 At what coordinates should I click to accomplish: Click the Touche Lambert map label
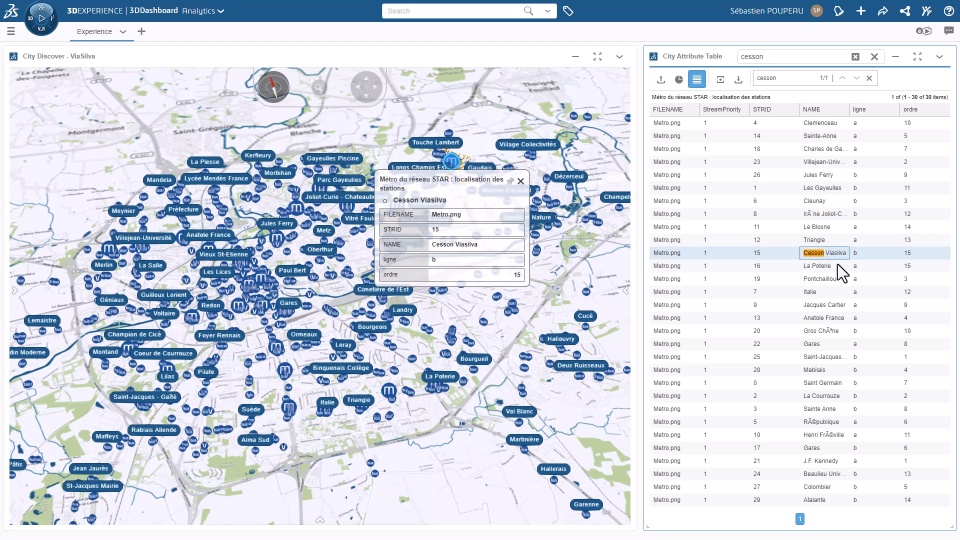pyautogui.click(x=435, y=142)
